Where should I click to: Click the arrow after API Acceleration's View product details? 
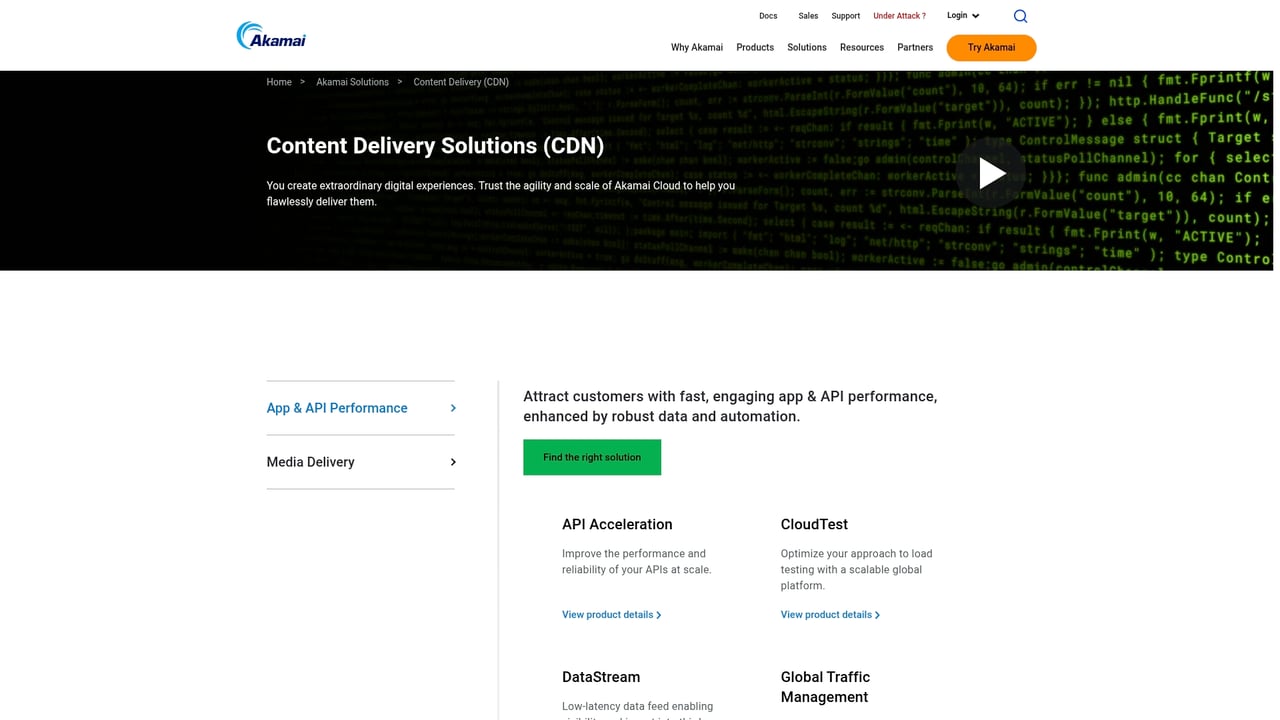658,615
